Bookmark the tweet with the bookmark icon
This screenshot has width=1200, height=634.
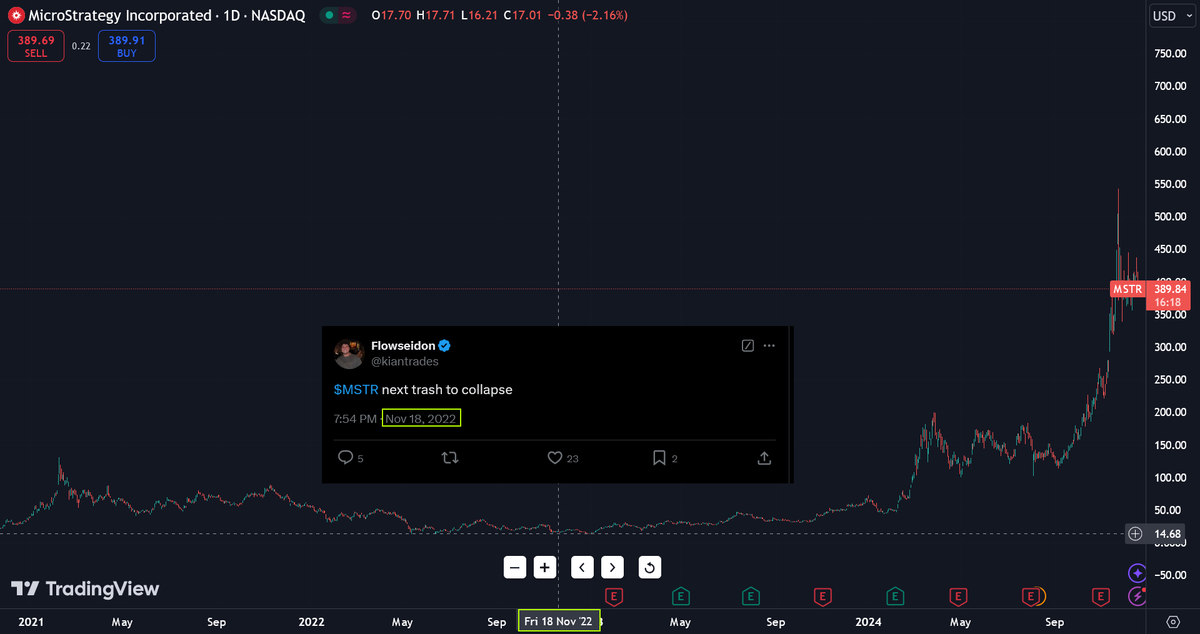(x=659, y=458)
